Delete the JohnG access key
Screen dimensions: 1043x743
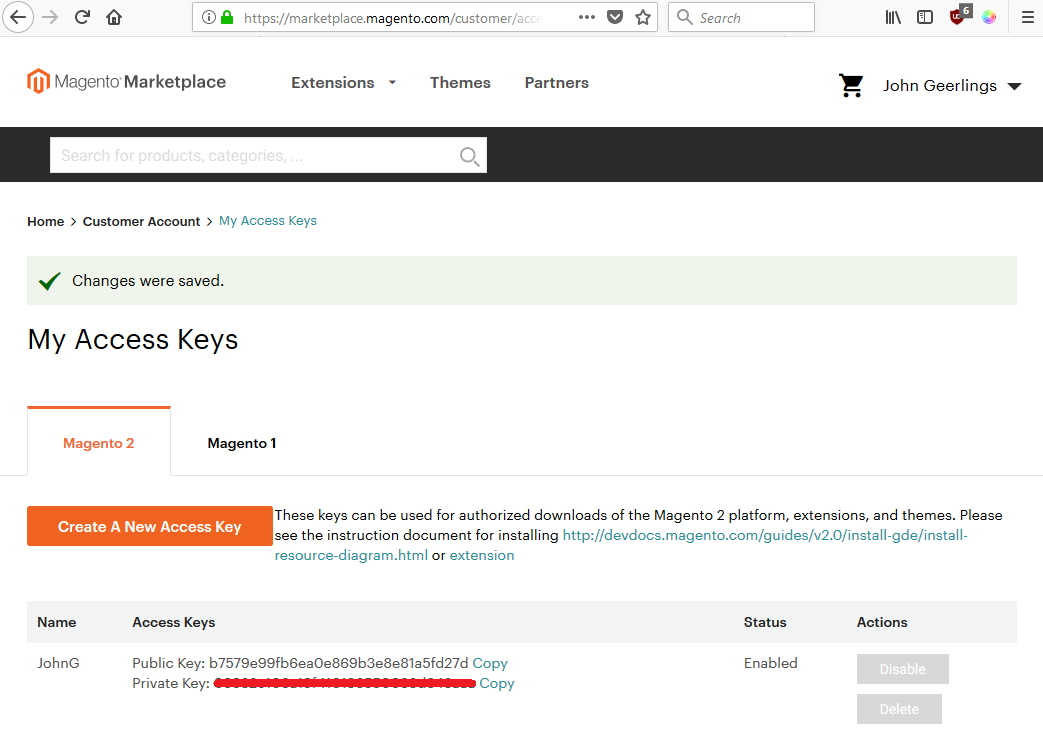pyautogui.click(x=899, y=709)
